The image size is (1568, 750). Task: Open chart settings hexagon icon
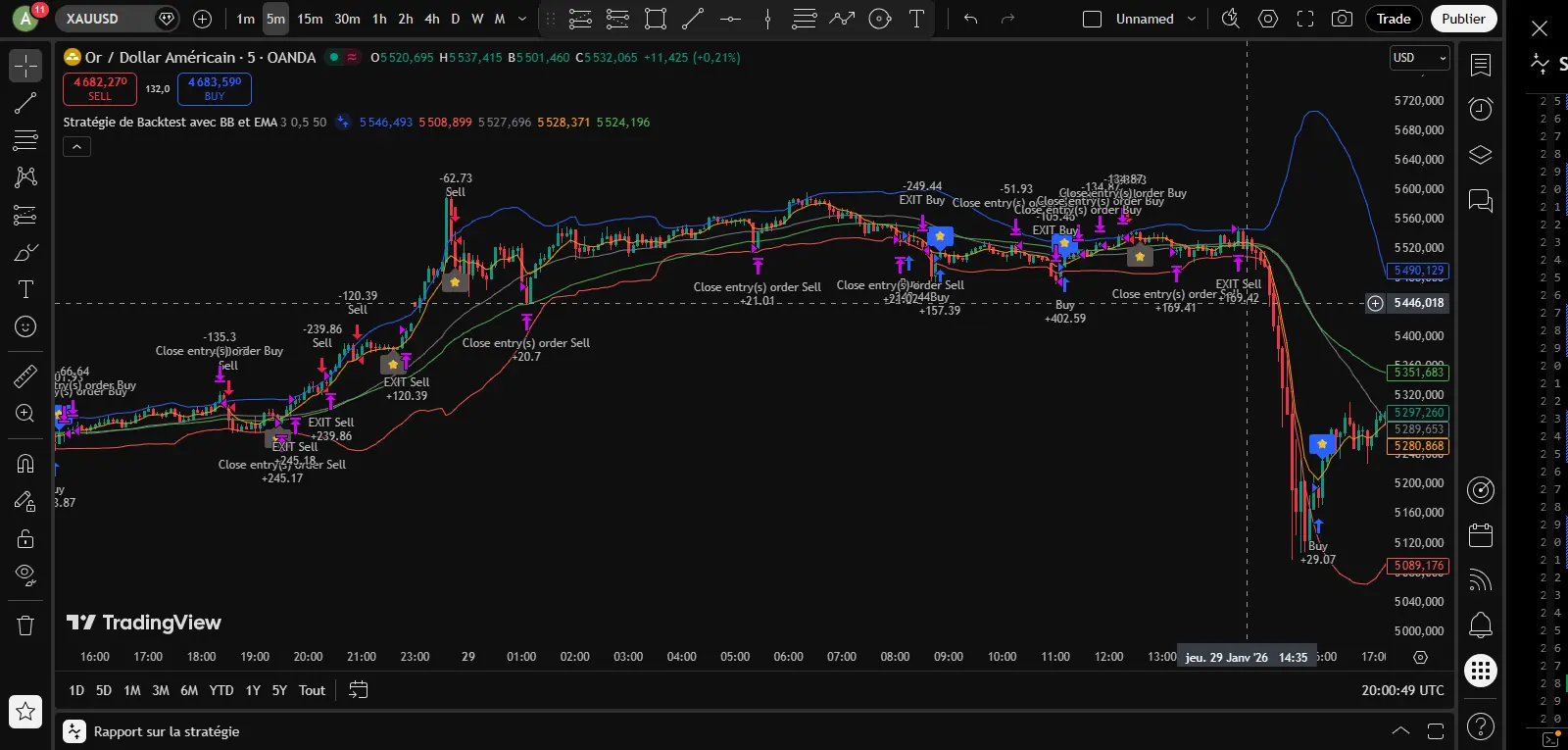click(x=1268, y=19)
